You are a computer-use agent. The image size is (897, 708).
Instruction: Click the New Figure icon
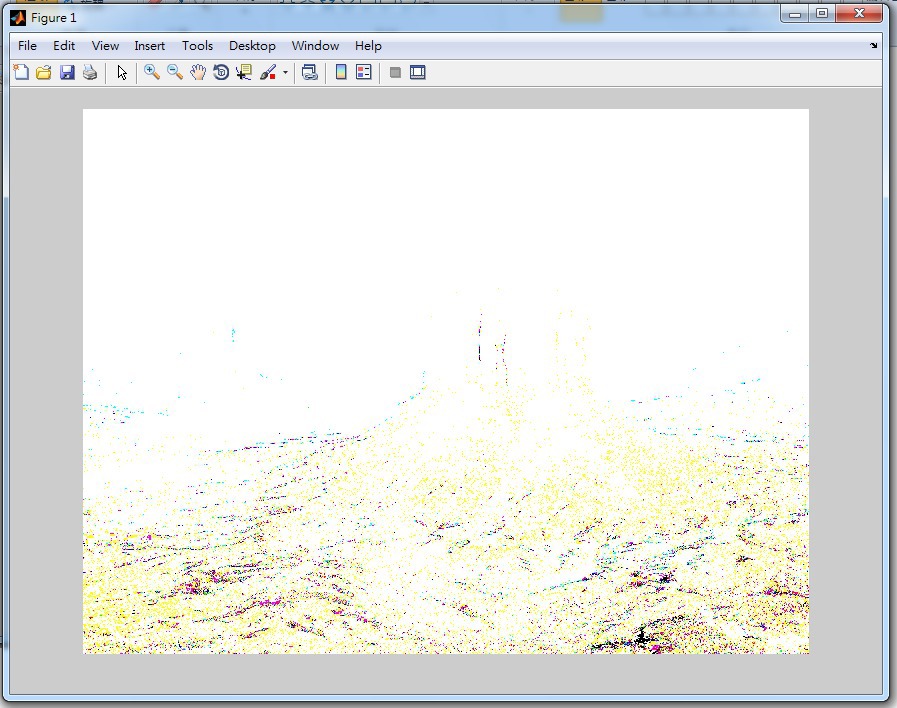coord(21,72)
